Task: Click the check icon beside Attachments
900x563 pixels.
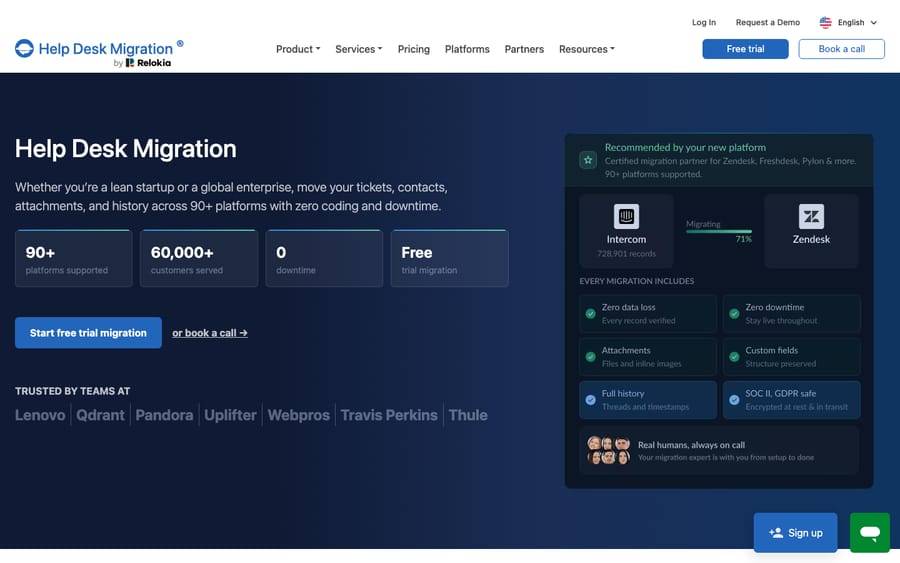Action: (590, 356)
